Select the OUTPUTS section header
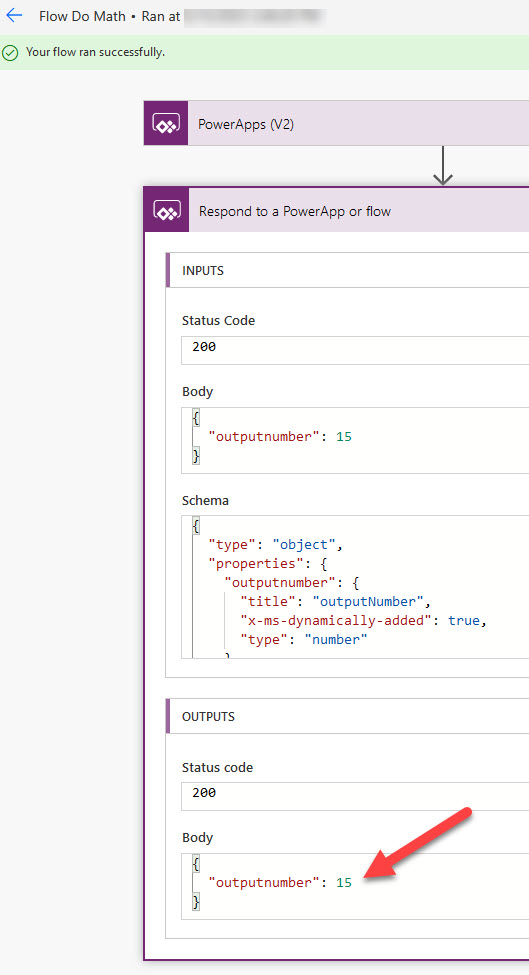This screenshot has height=975, width=529. click(347, 716)
